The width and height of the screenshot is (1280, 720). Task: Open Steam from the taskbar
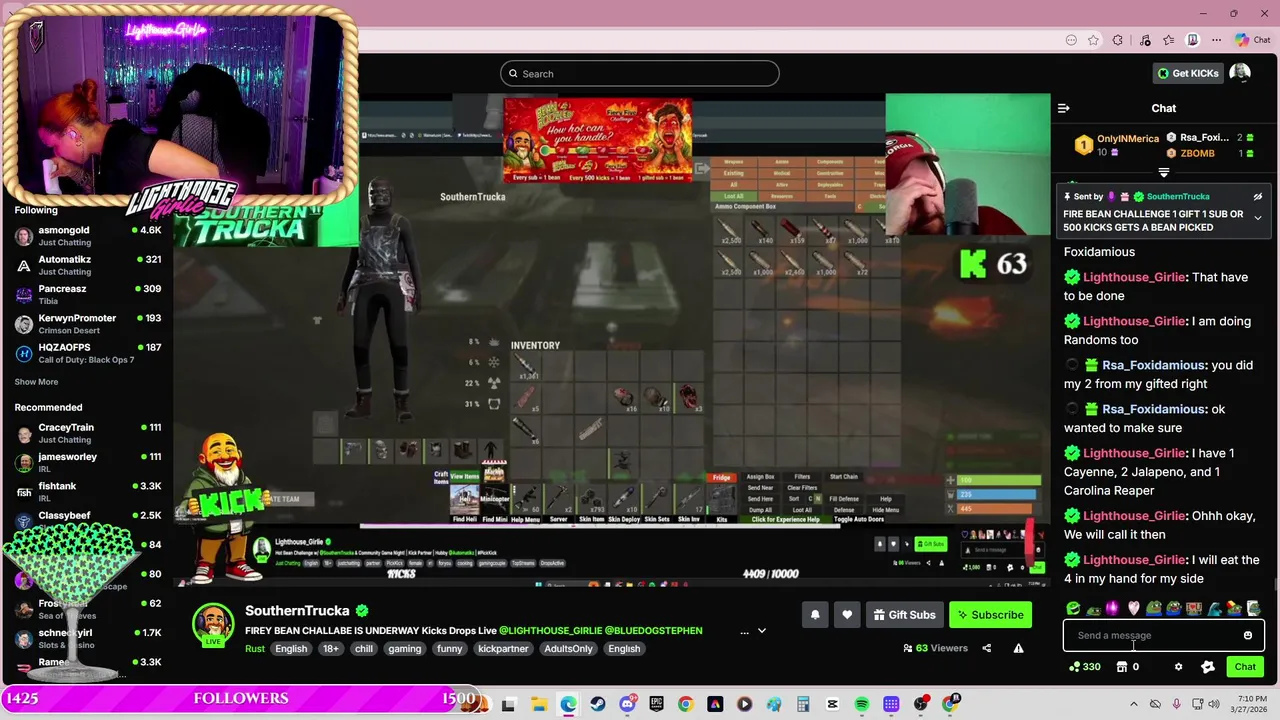[597, 704]
